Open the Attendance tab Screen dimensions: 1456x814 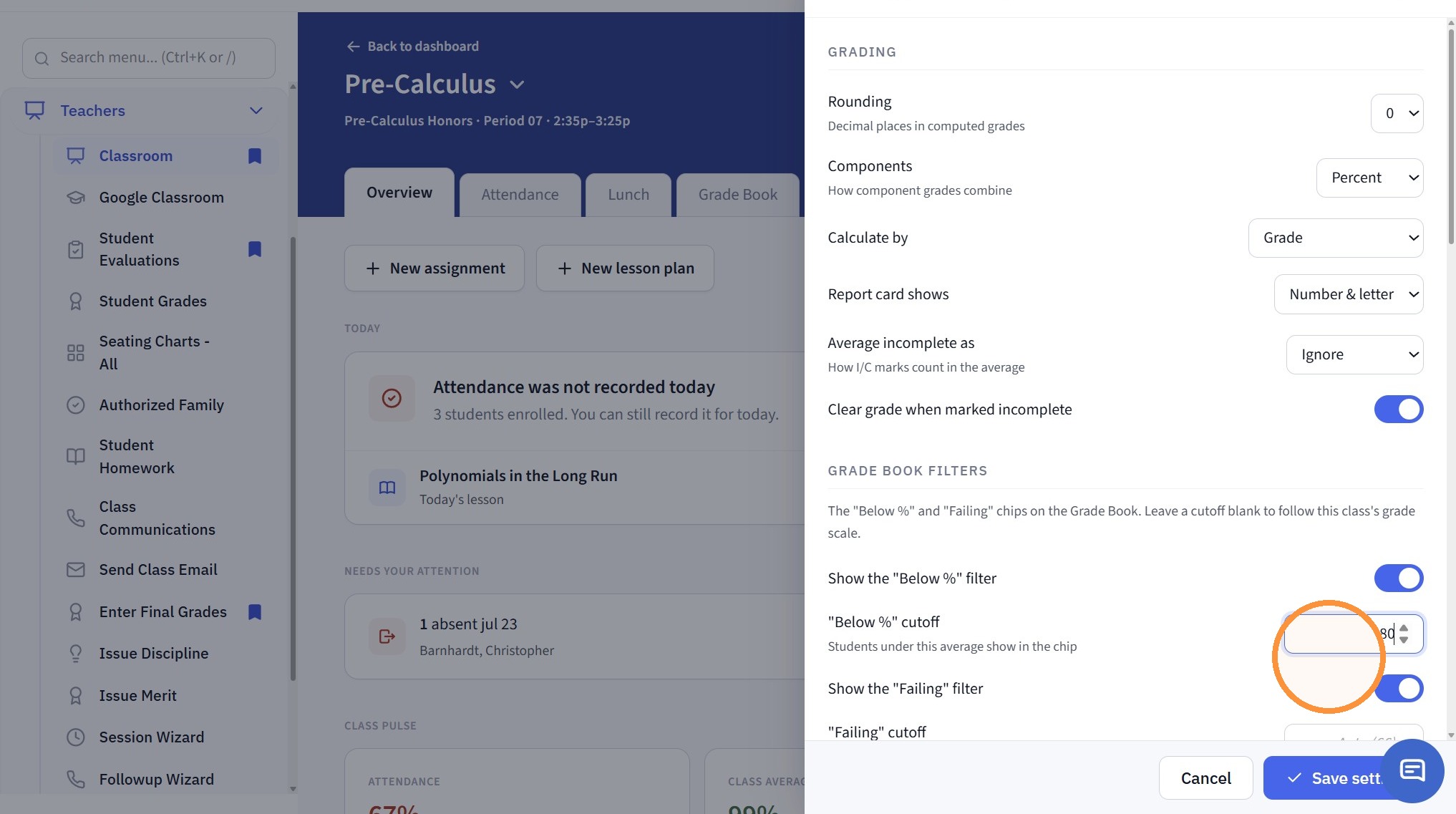520,195
